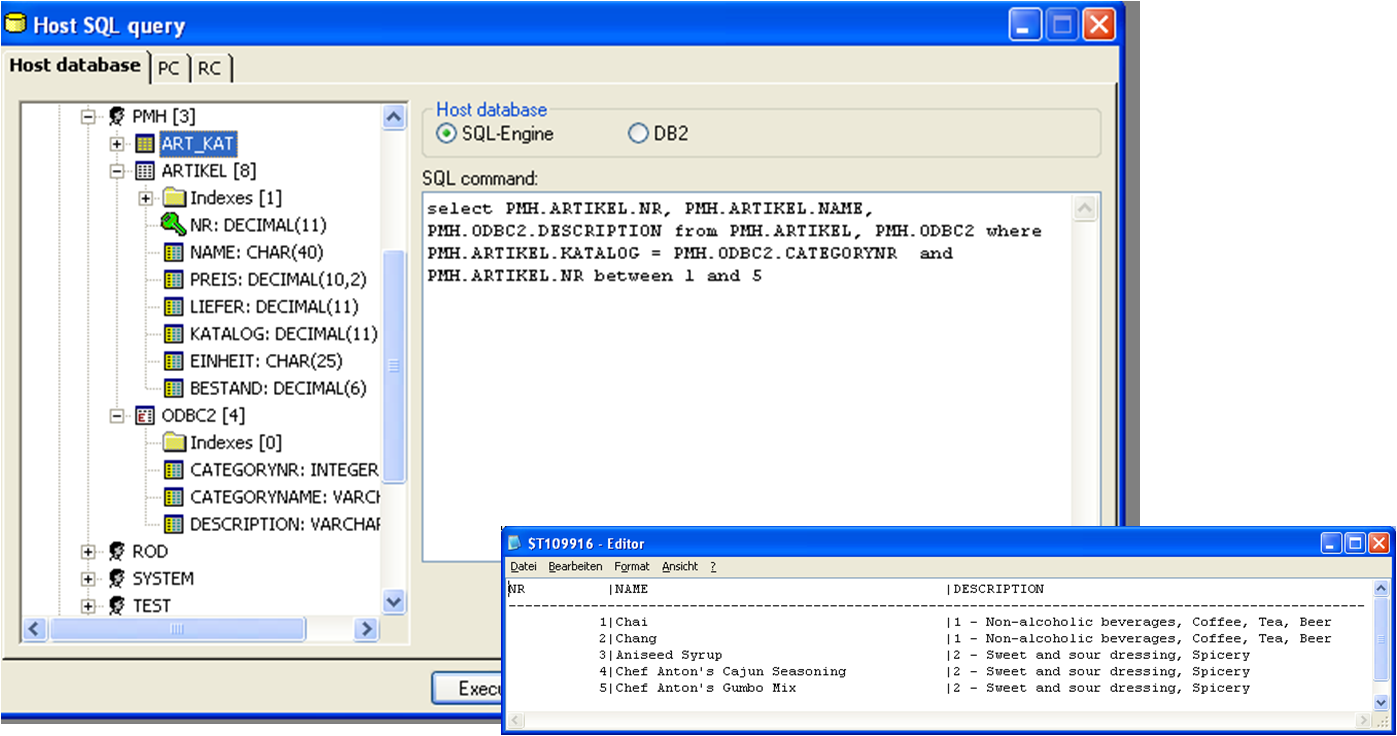
Task: Minimize the Editor window
Action: [1331, 543]
